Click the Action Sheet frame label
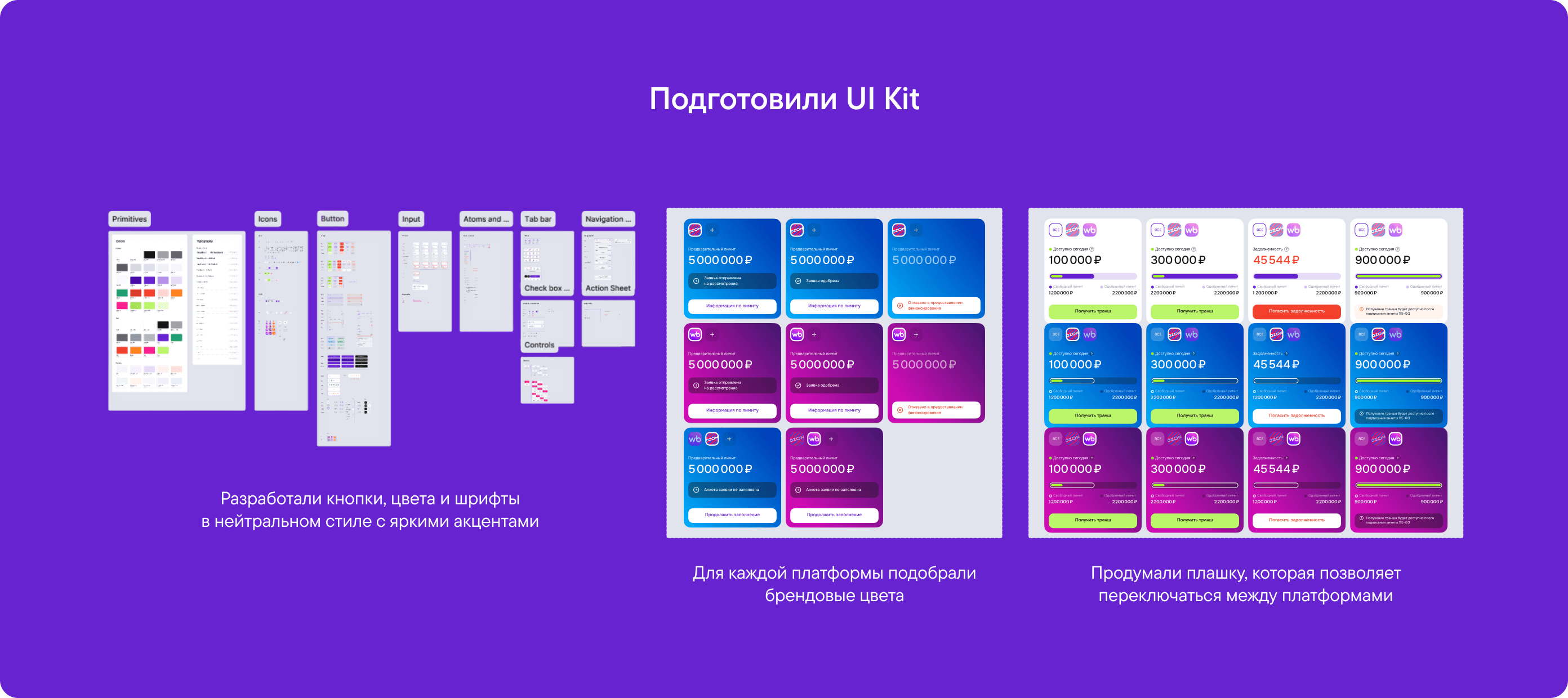The width and height of the screenshot is (1568, 698). (x=608, y=288)
